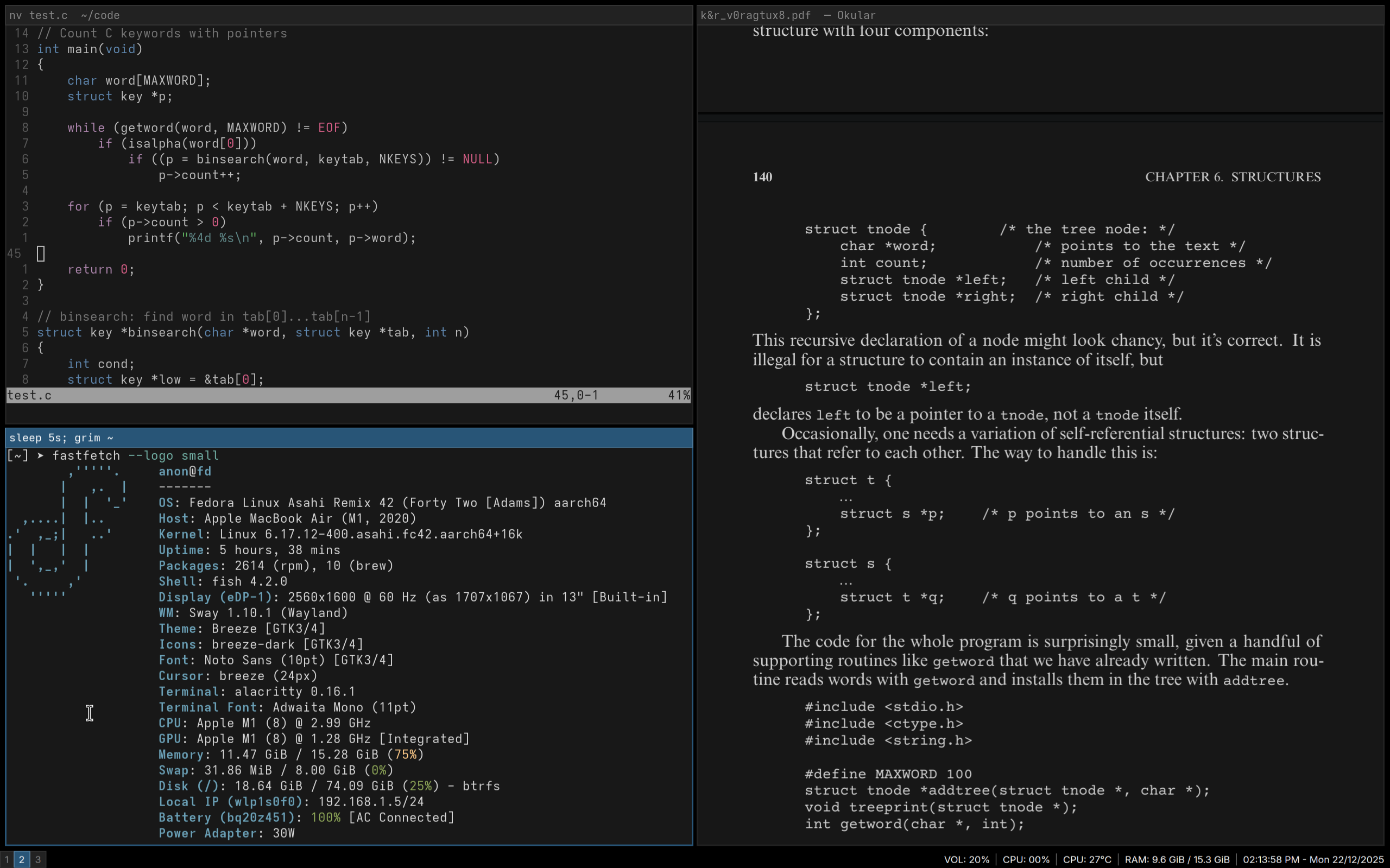Click the CPU: 00% usage block
The height and width of the screenshot is (868, 1390).
click(x=1026, y=859)
